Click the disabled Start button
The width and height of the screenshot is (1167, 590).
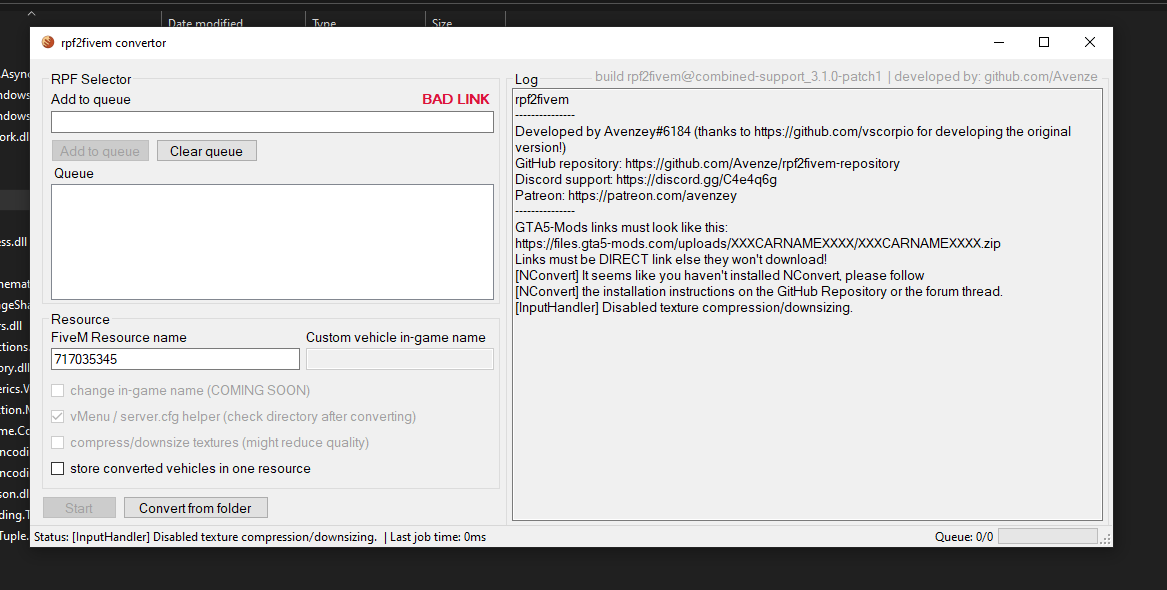(79, 508)
